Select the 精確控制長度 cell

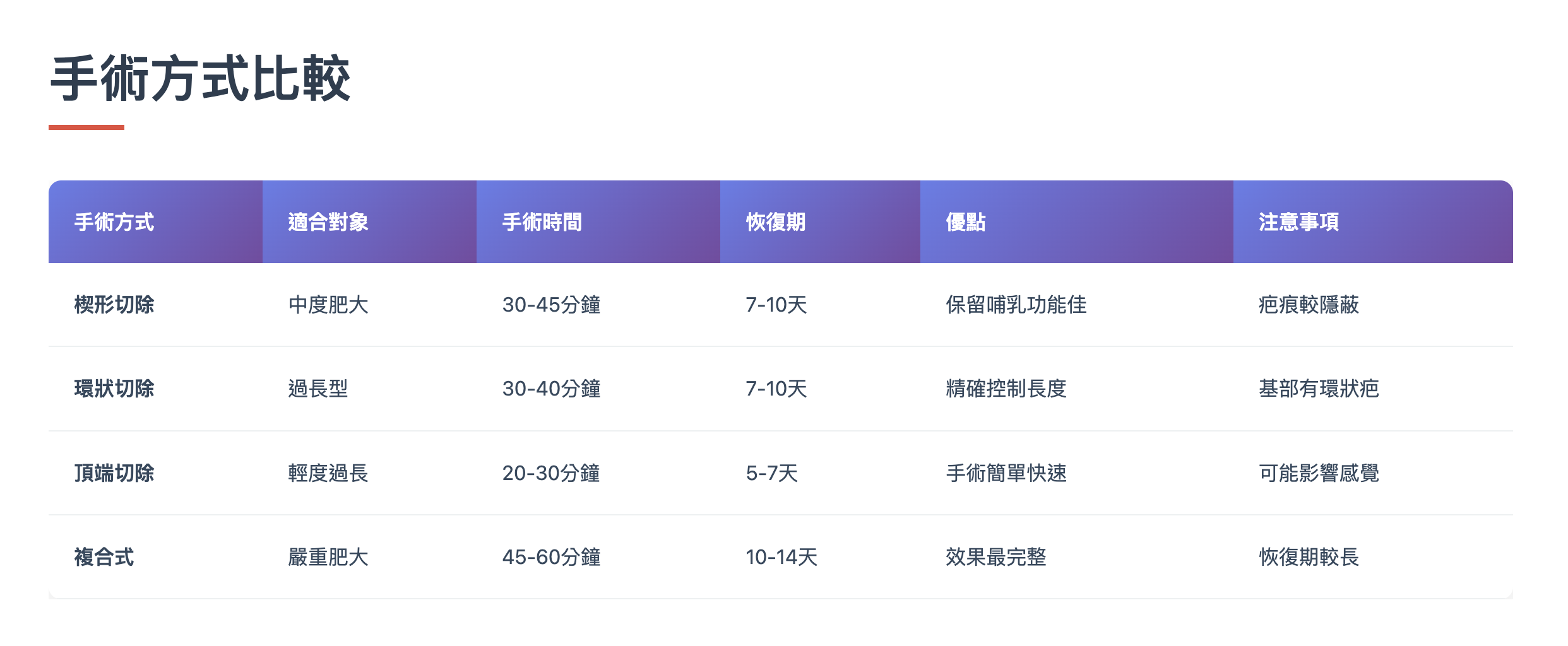click(x=1006, y=389)
